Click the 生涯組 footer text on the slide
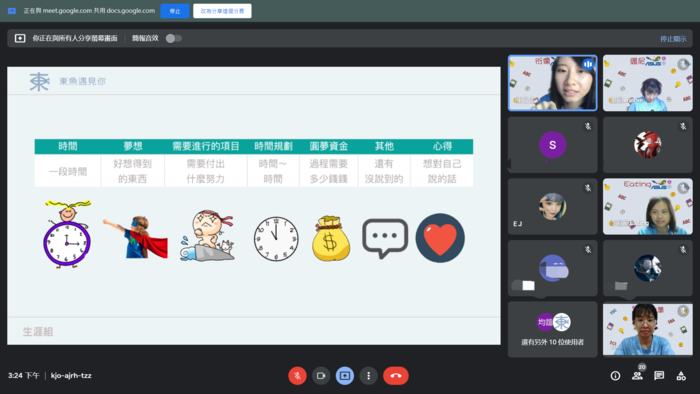700x394 pixels. coord(38,332)
